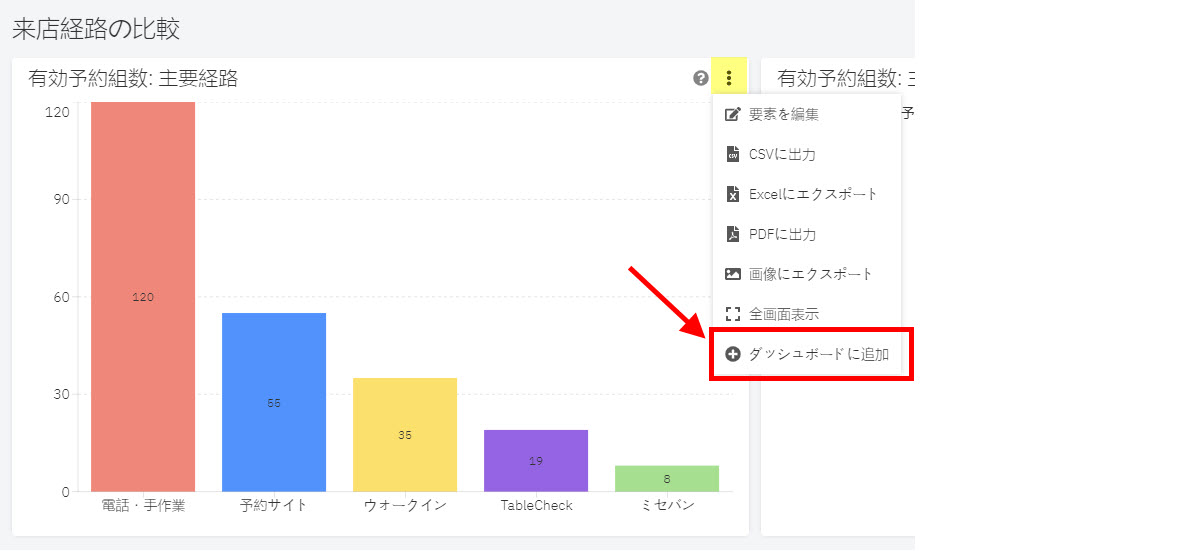The image size is (1201, 551).
Task: Click the 電話・手作業 axis label
Action: tap(143, 506)
